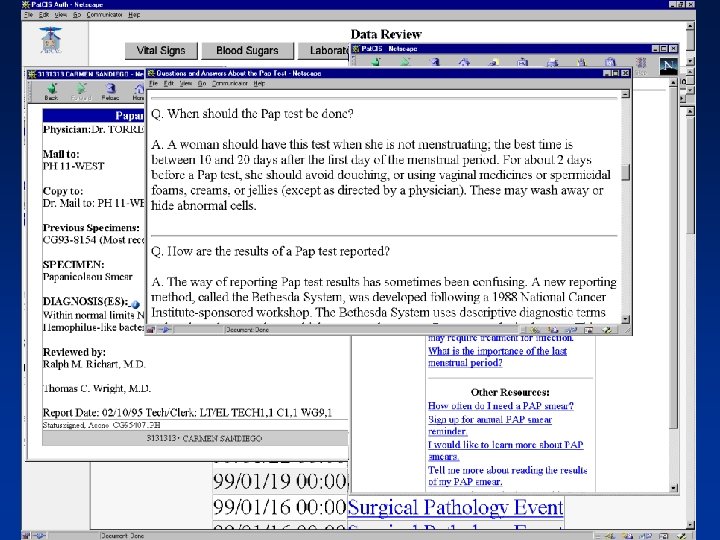Click 'Document: Done' in PatCIS Auth status bar

(x=122, y=535)
